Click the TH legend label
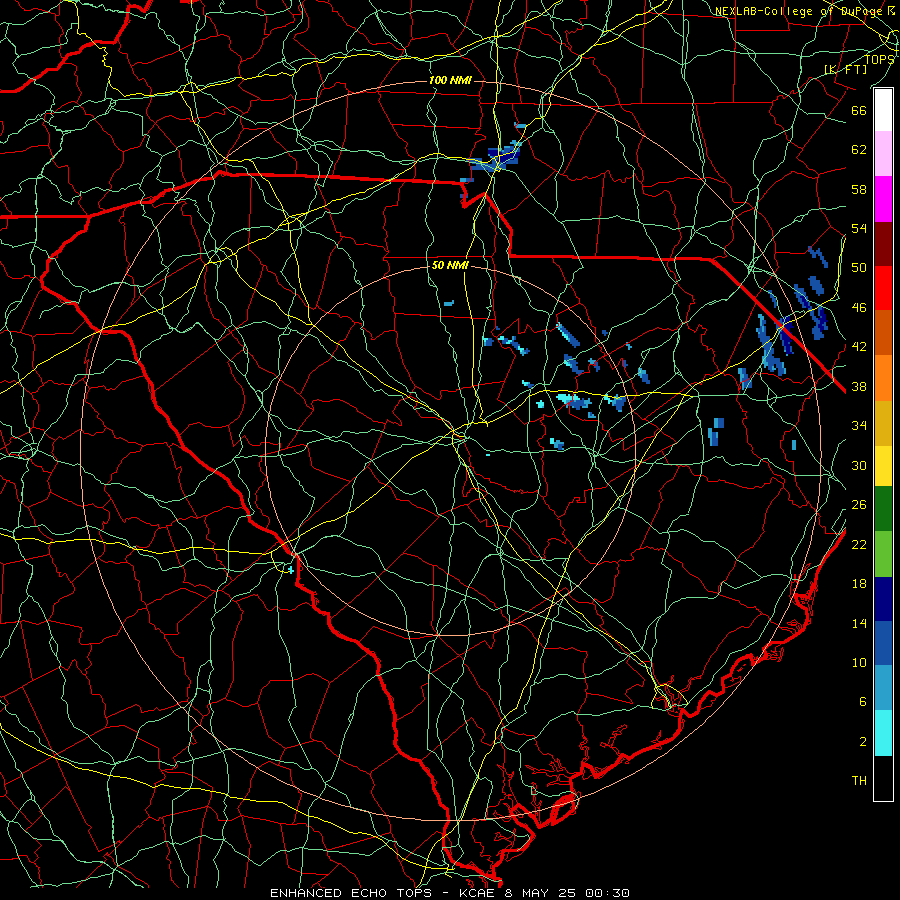900x900 pixels. [859, 781]
